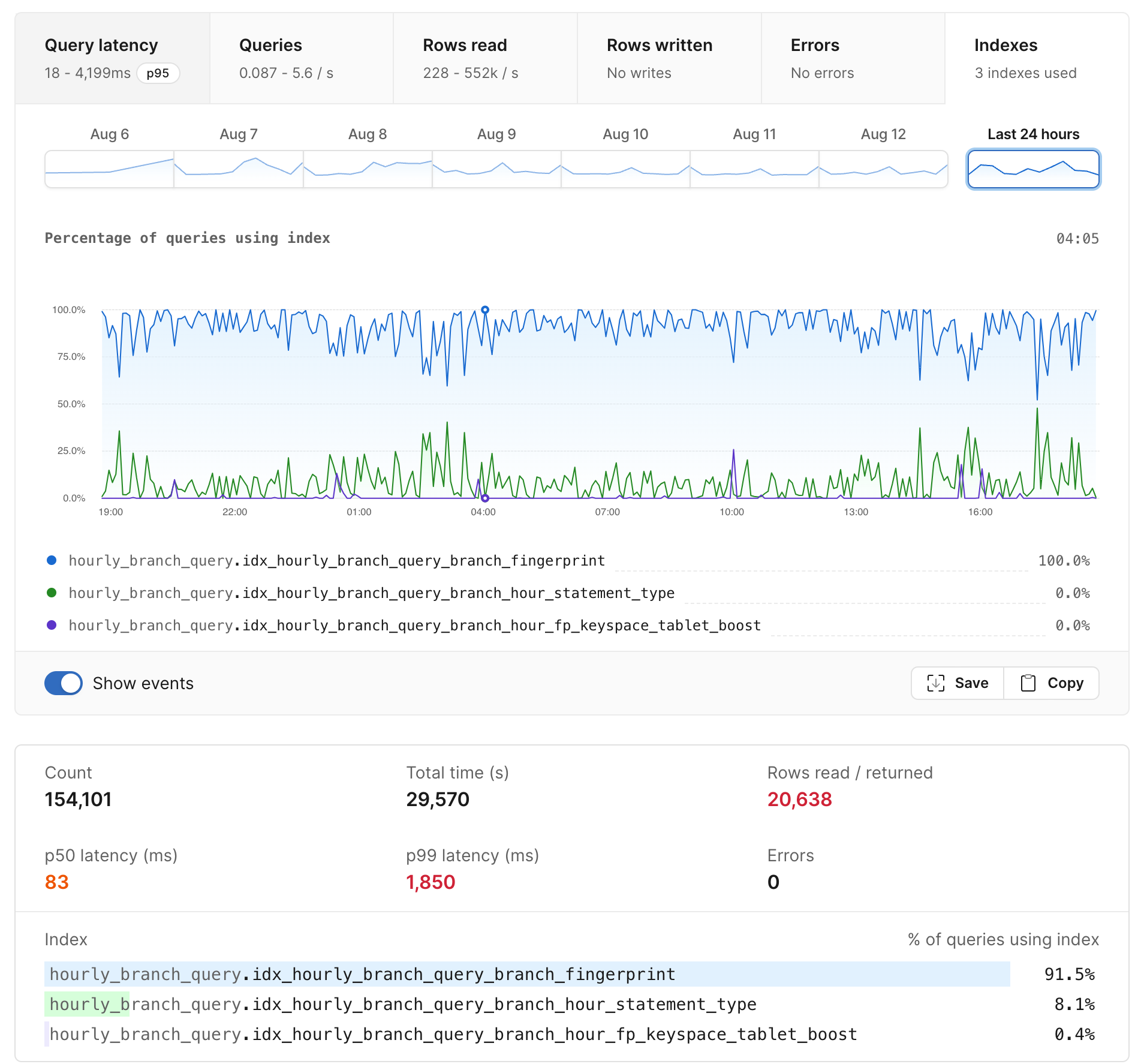The height and width of the screenshot is (1064, 1138).
Task: Click the p95 badge under Query latency
Action: (158, 73)
